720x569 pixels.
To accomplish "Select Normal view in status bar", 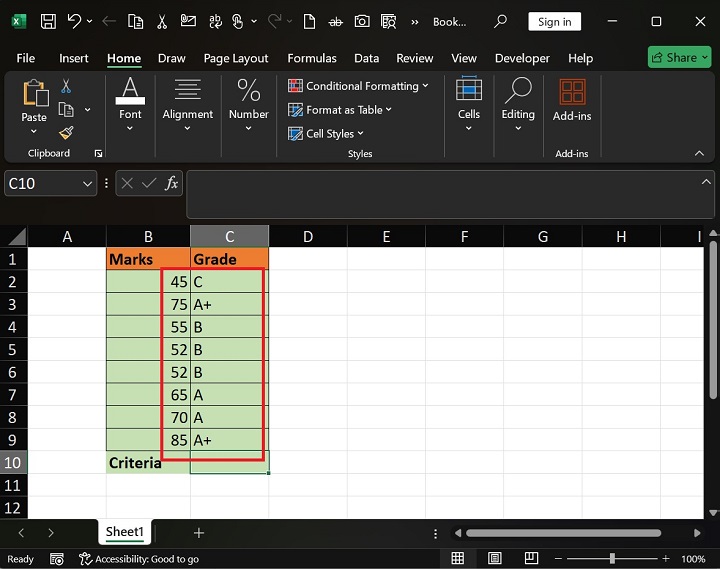I will tap(457, 559).
